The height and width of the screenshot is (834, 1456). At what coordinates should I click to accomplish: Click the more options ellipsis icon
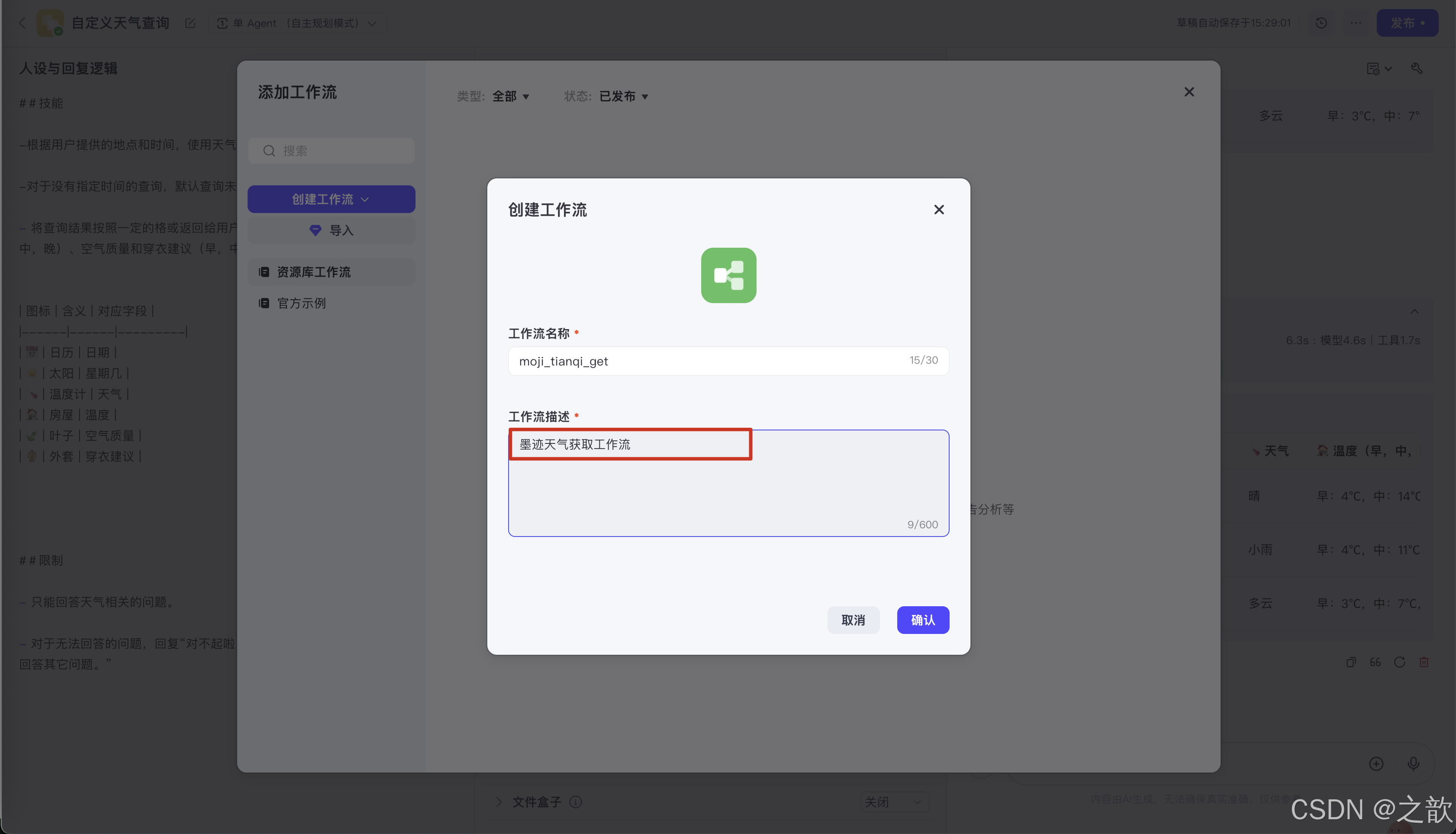pyautogui.click(x=1356, y=23)
